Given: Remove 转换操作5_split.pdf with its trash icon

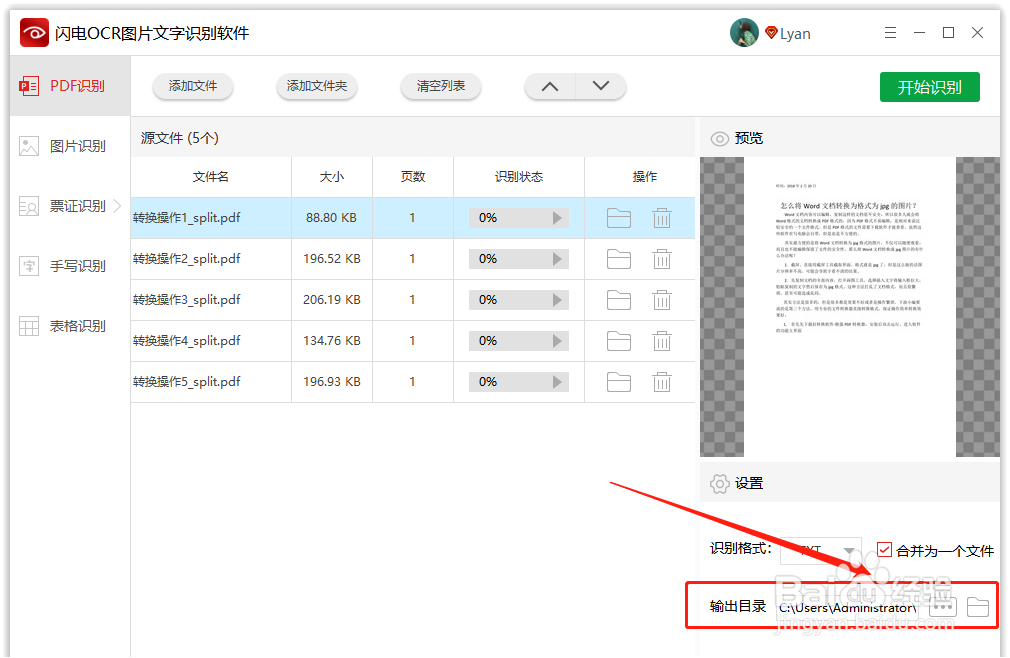Looking at the screenshot, I should pyautogui.click(x=662, y=381).
